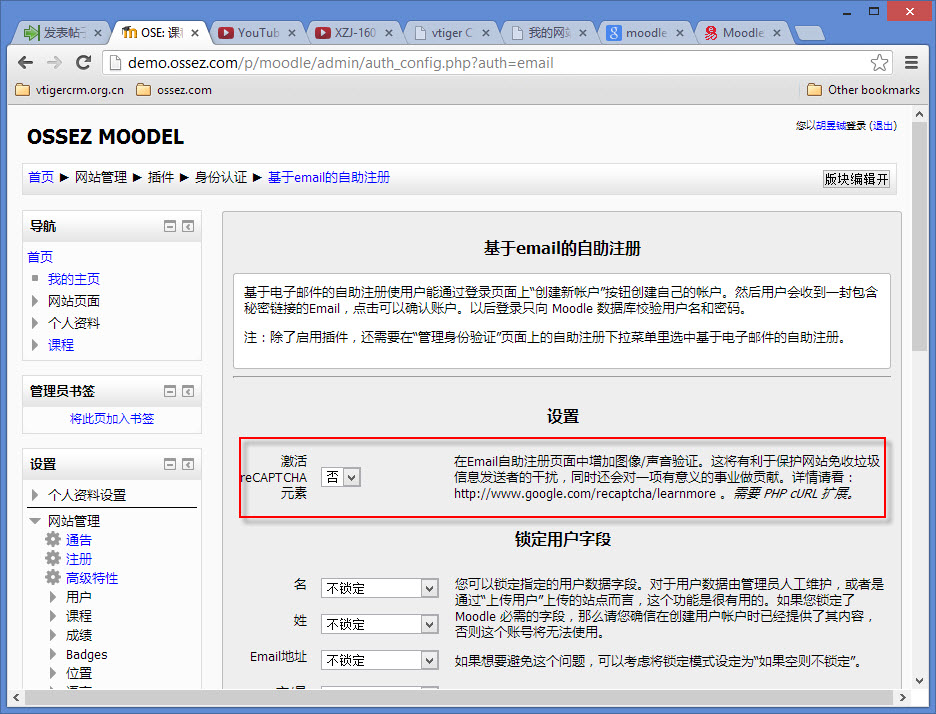Viewport: 936px width, 714px height.
Task: Dock the 导航 block to the side
Action: 188,226
